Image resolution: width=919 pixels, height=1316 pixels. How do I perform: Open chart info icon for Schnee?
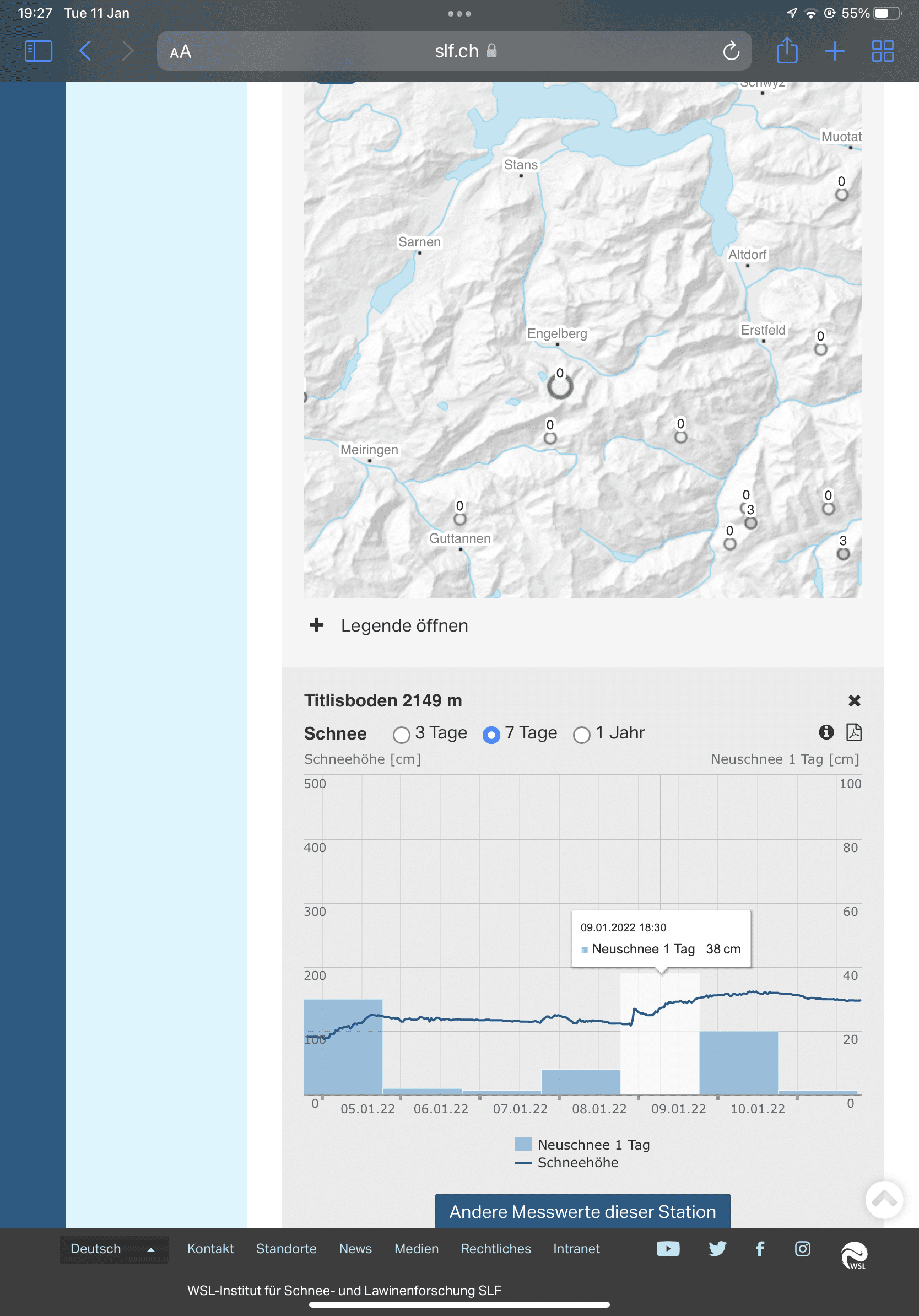click(x=825, y=732)
